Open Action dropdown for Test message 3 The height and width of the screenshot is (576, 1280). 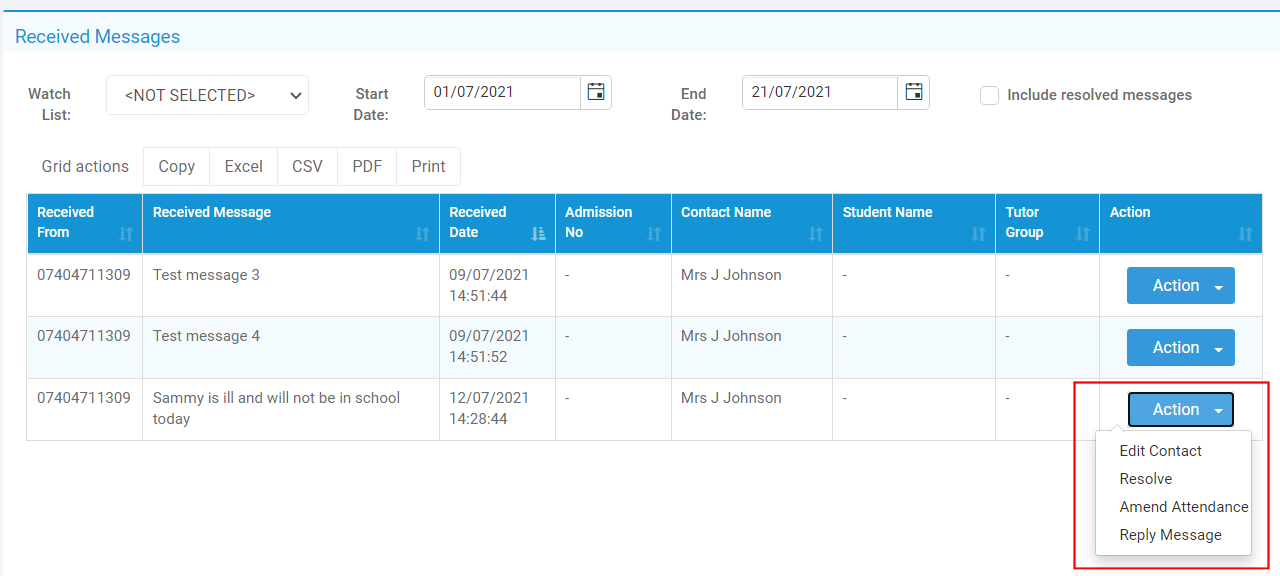pos(1180,286)
